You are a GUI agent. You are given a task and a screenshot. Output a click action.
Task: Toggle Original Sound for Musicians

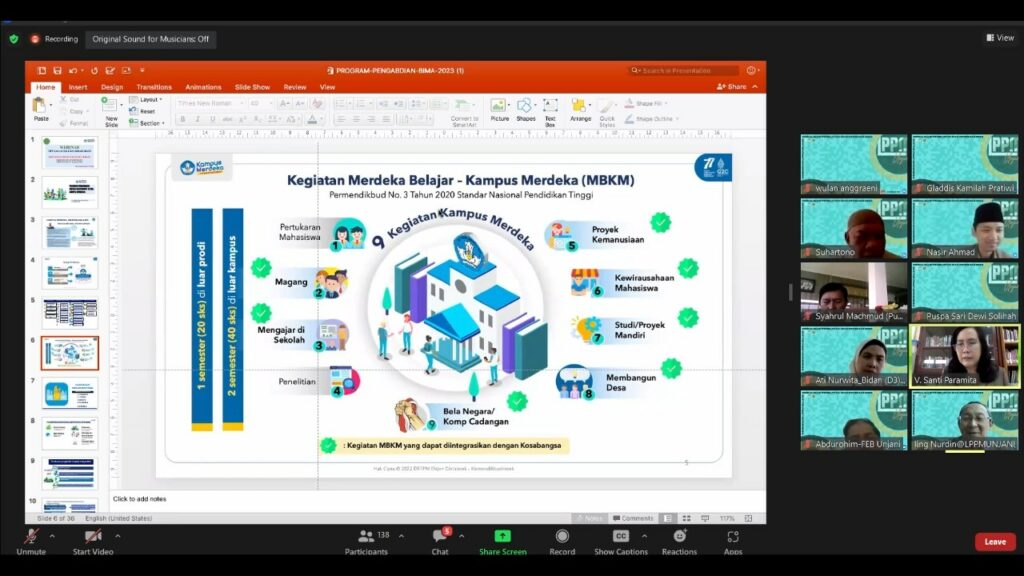150,39
